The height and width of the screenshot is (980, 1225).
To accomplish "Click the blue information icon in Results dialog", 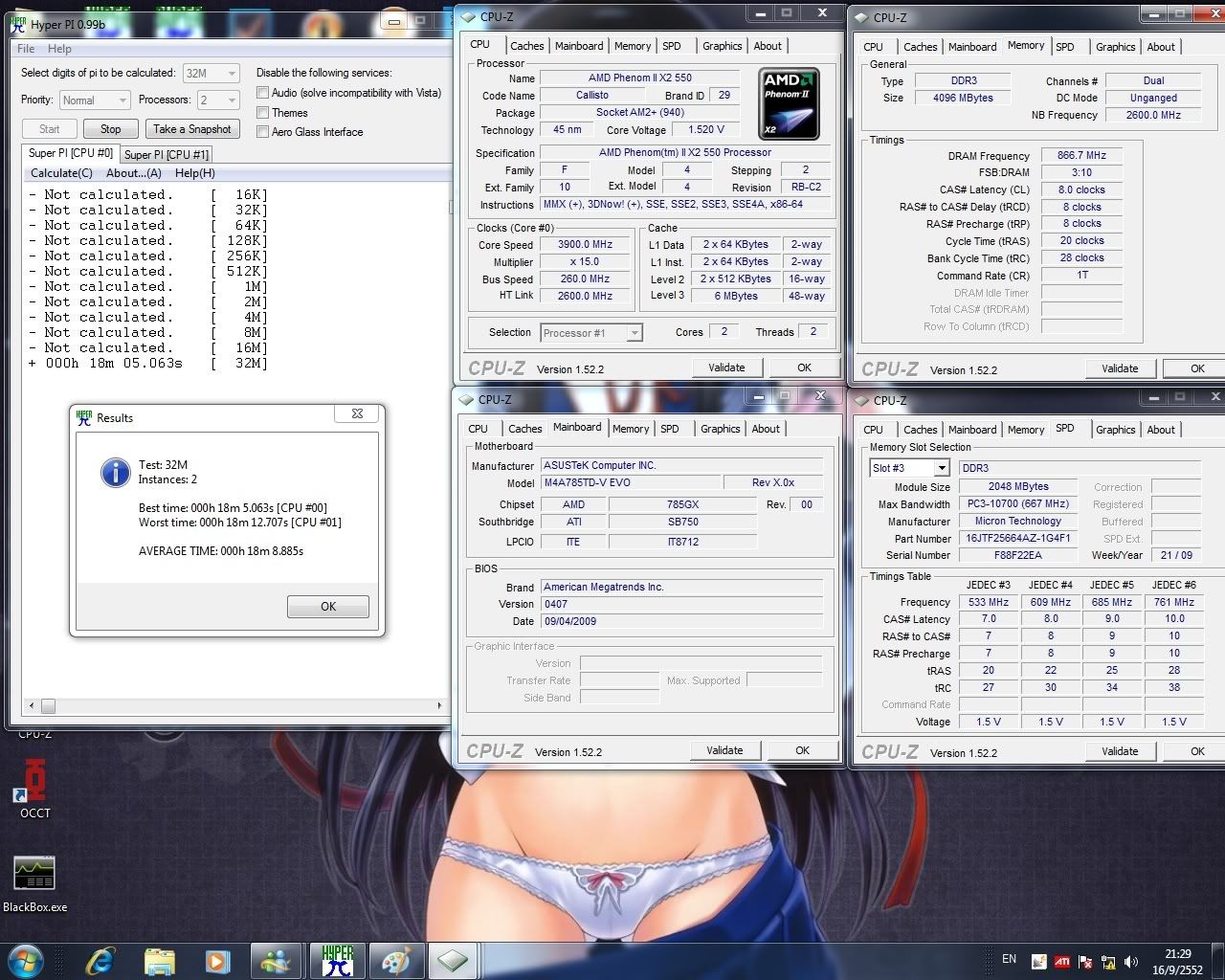I will coord(116,472).
